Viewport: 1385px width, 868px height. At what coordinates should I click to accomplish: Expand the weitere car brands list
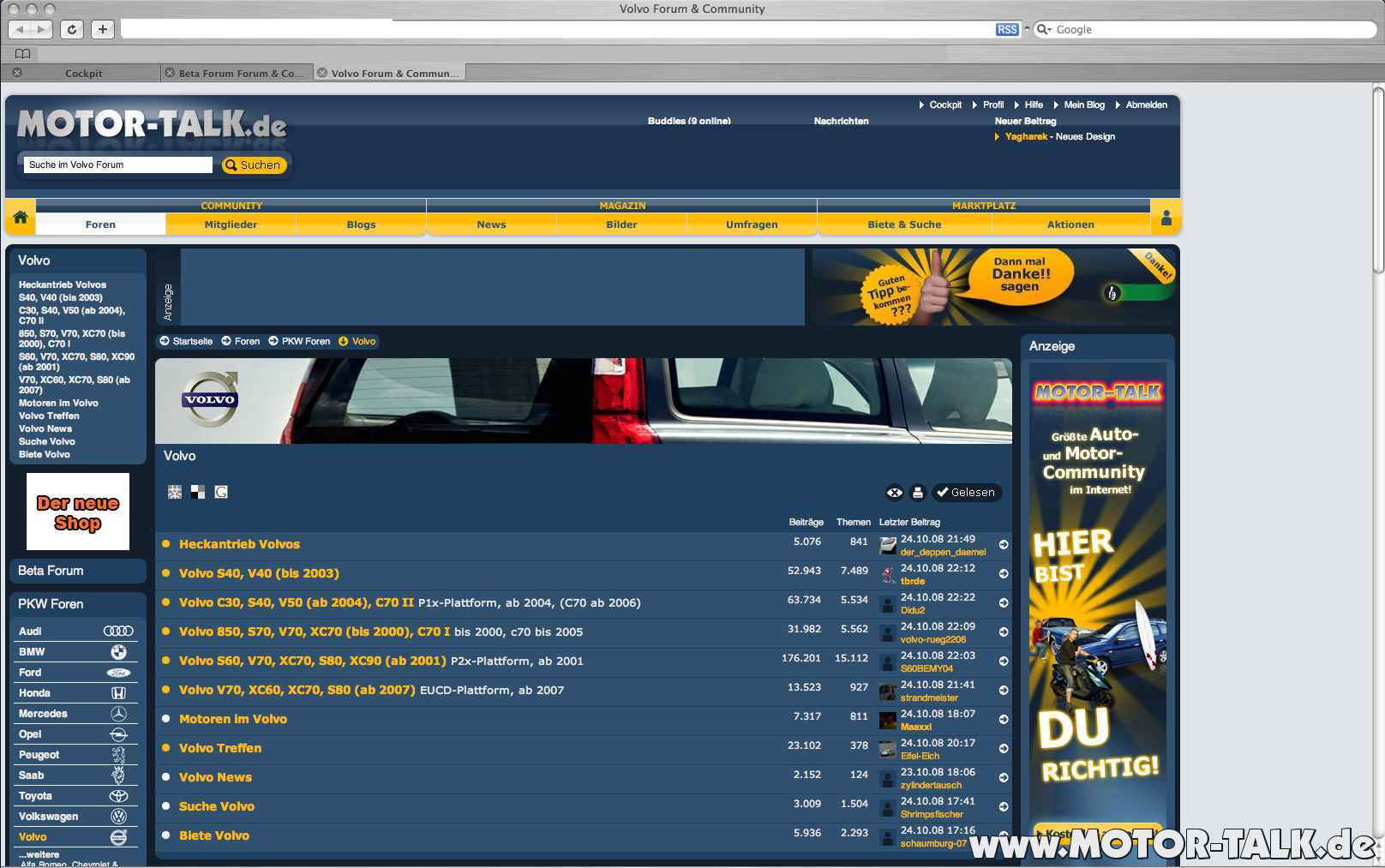click(x=39, y=854)
